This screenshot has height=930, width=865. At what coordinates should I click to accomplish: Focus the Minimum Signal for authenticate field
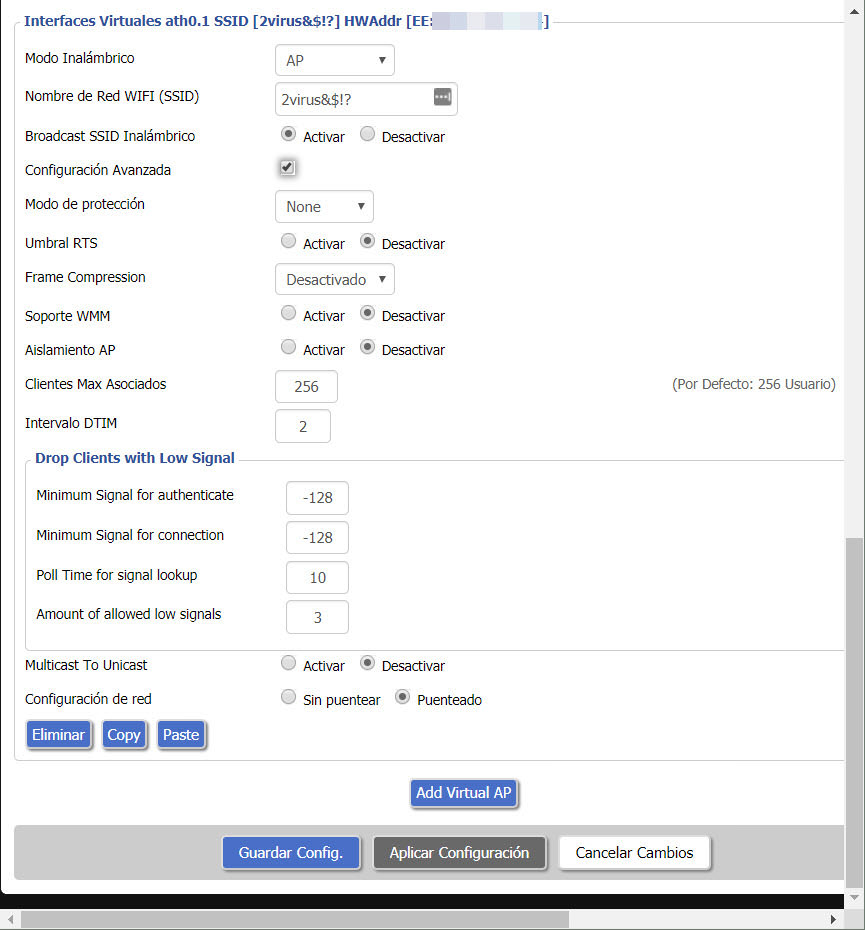[x=317, y=498]
